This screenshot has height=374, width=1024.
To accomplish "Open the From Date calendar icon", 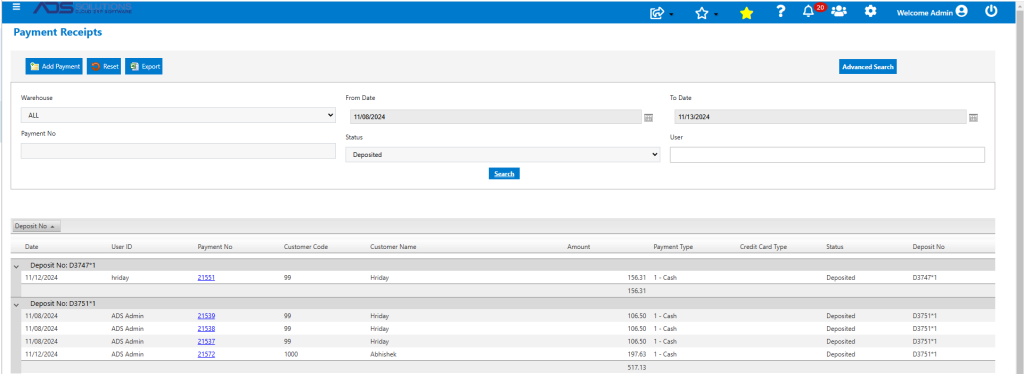I will 648,117.
